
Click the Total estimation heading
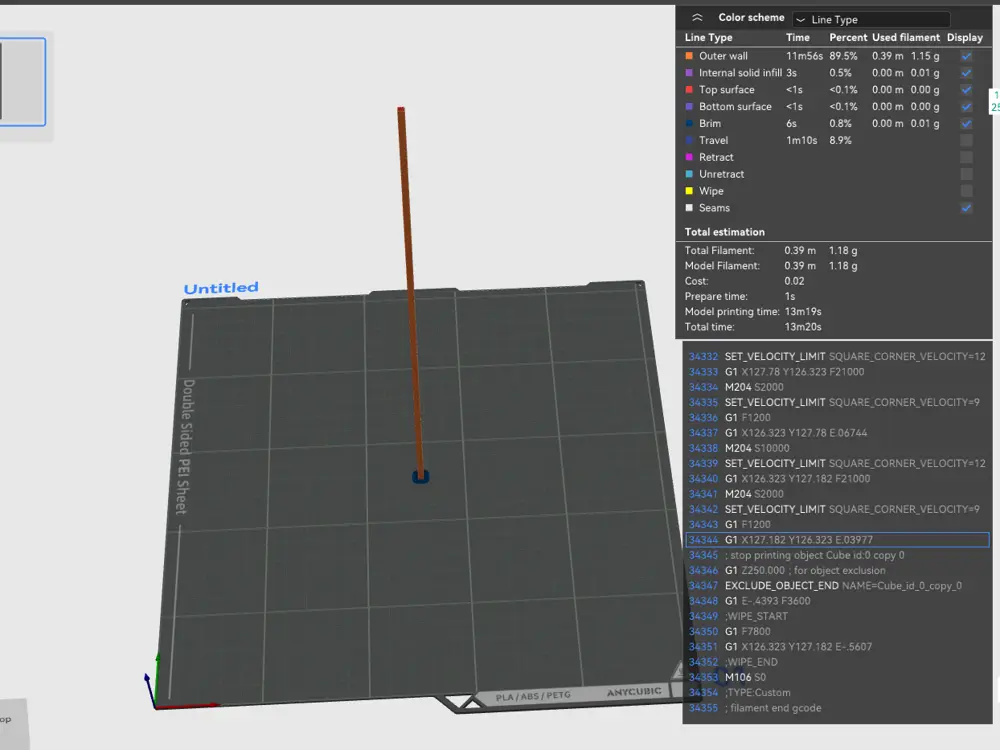724,232
